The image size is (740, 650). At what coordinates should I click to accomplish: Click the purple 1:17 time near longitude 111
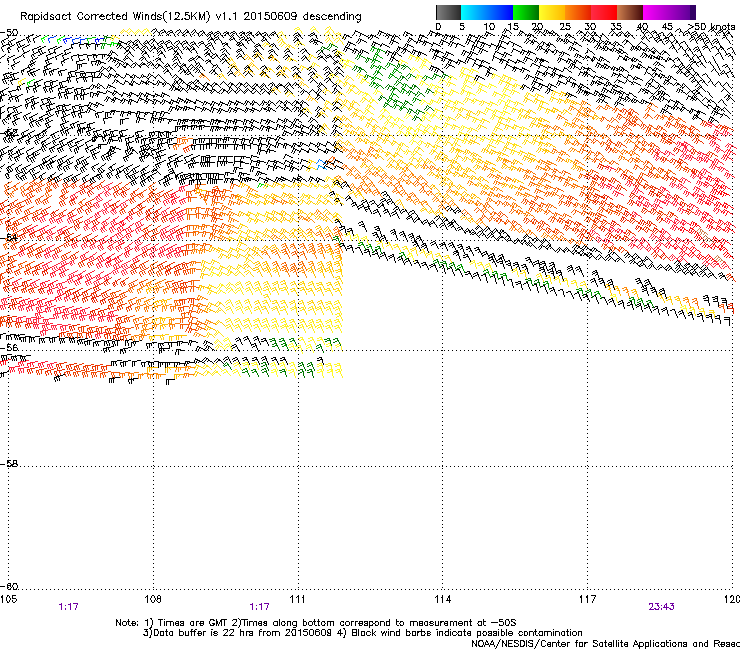pos(260,607)
